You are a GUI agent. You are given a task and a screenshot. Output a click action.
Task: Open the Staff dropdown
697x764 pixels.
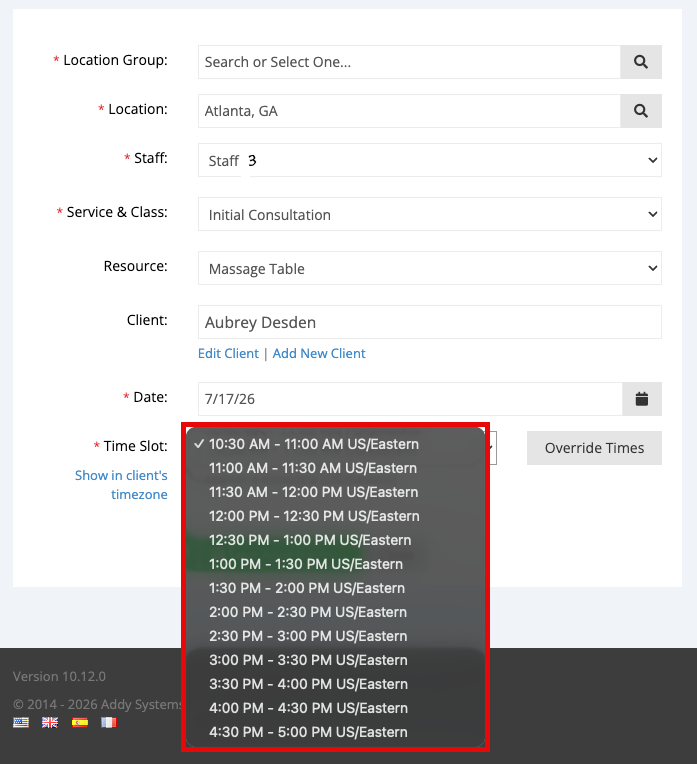(429, 160)
